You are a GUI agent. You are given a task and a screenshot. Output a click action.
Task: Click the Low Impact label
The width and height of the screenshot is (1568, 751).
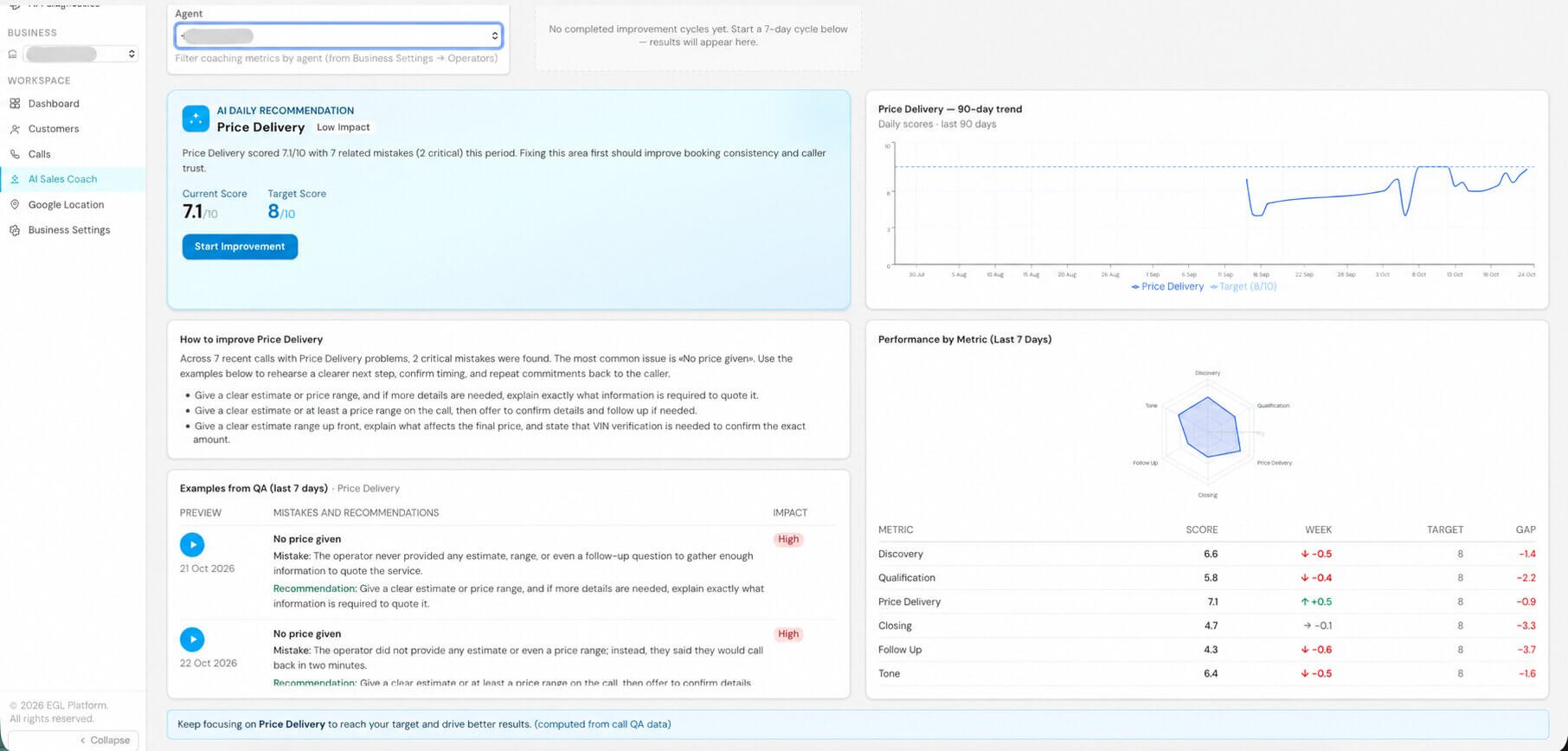pos(343,127)
